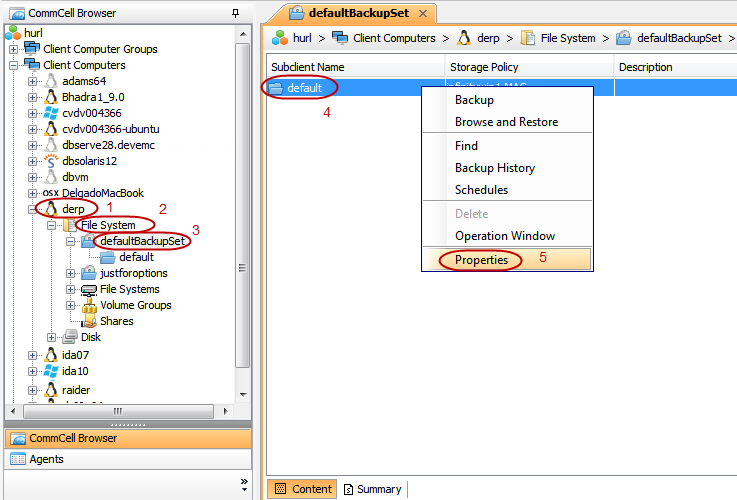This screenshot has height=500, width=737.
Task: Choose Properties from the context menu
Action: (481, 260)
